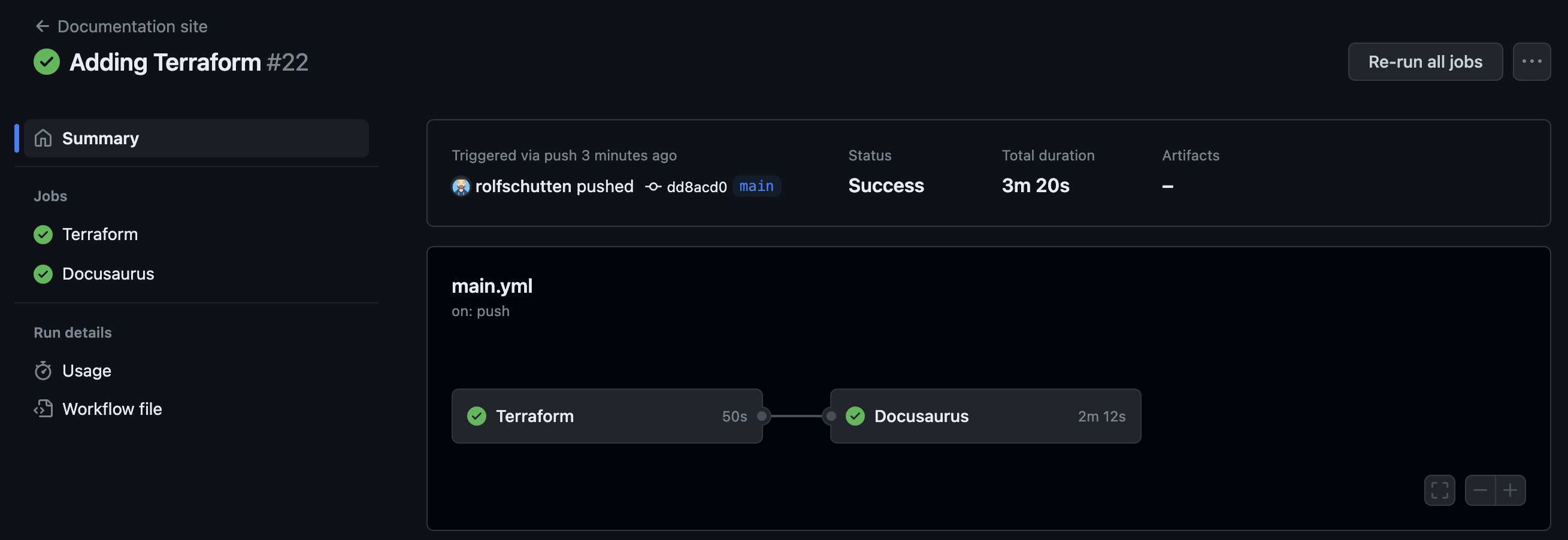Click the green check icon beside the sidebar Terraform job
Image resolution: width=1568 pixels, height=540 pixels.
[43, 234]
